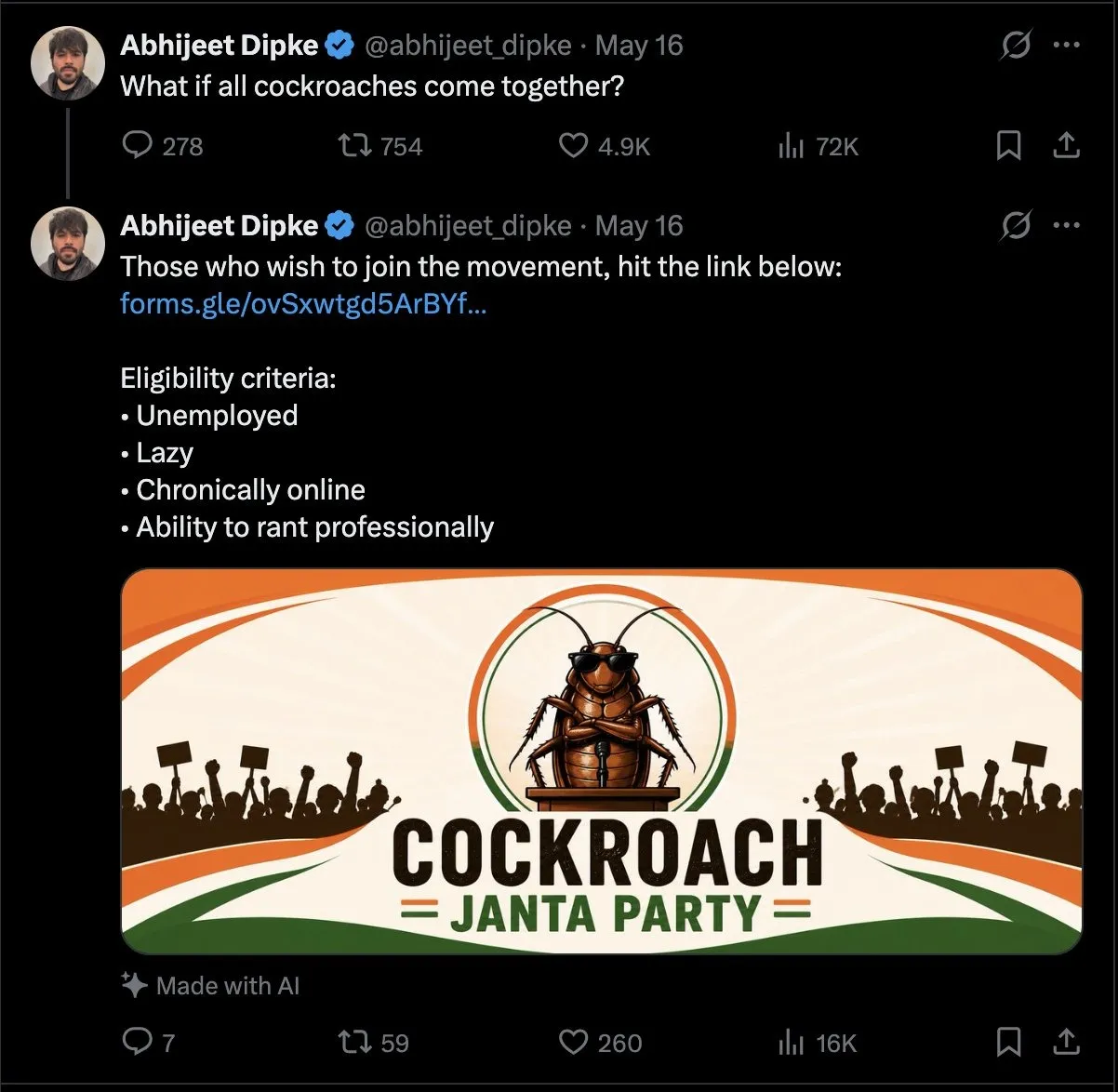Open Grok icon on the first tweet

pyautogui.click(x=1016, y=45)
